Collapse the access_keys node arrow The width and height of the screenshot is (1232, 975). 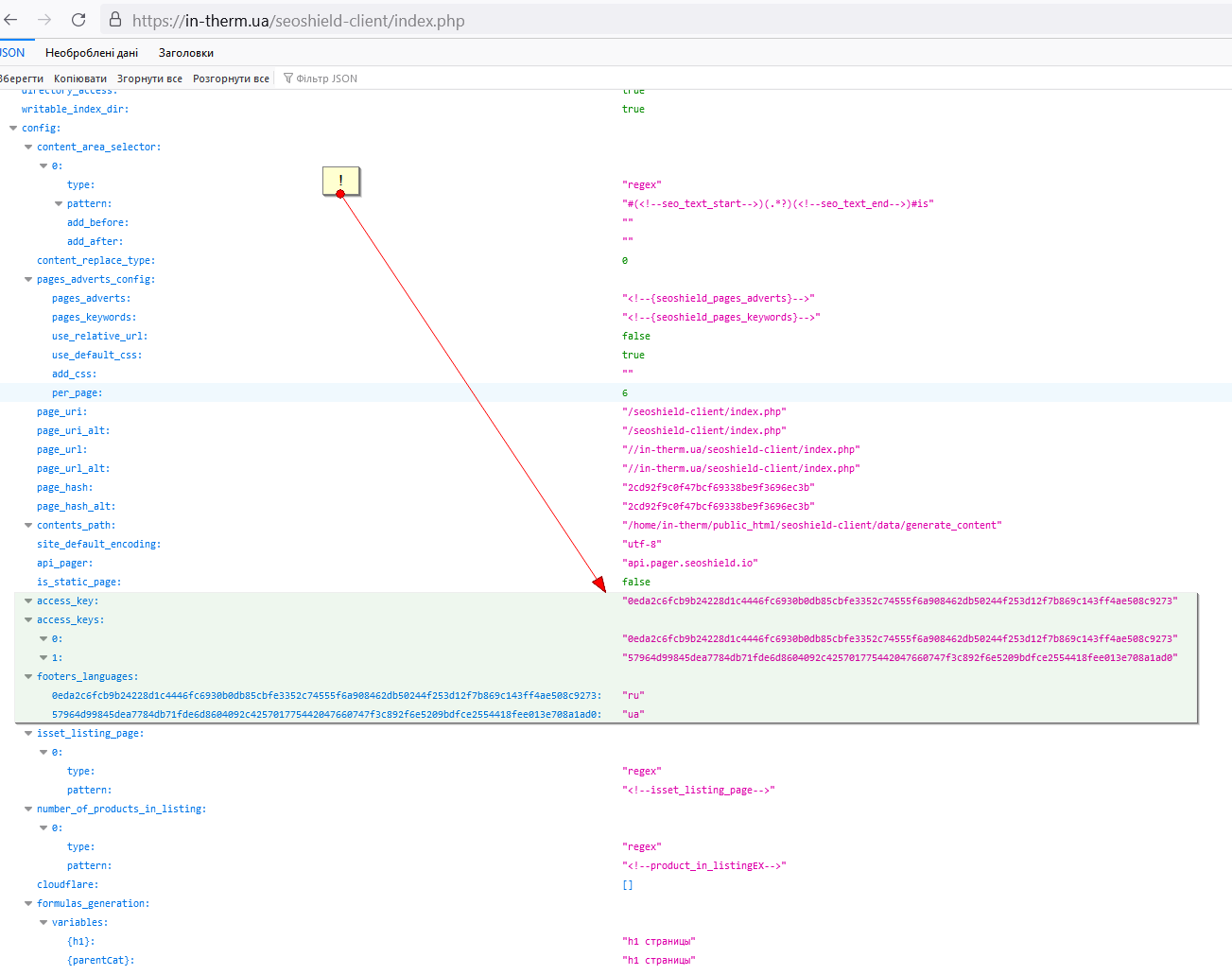(28, 620)
